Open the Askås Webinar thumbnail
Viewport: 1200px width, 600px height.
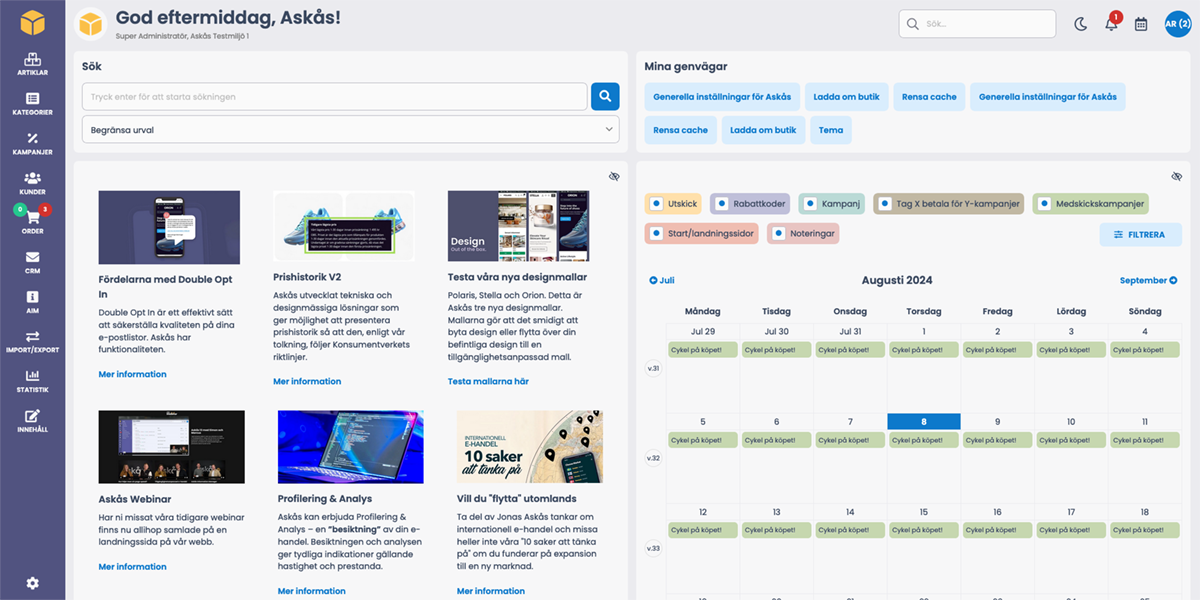click(x=171, y=448)
